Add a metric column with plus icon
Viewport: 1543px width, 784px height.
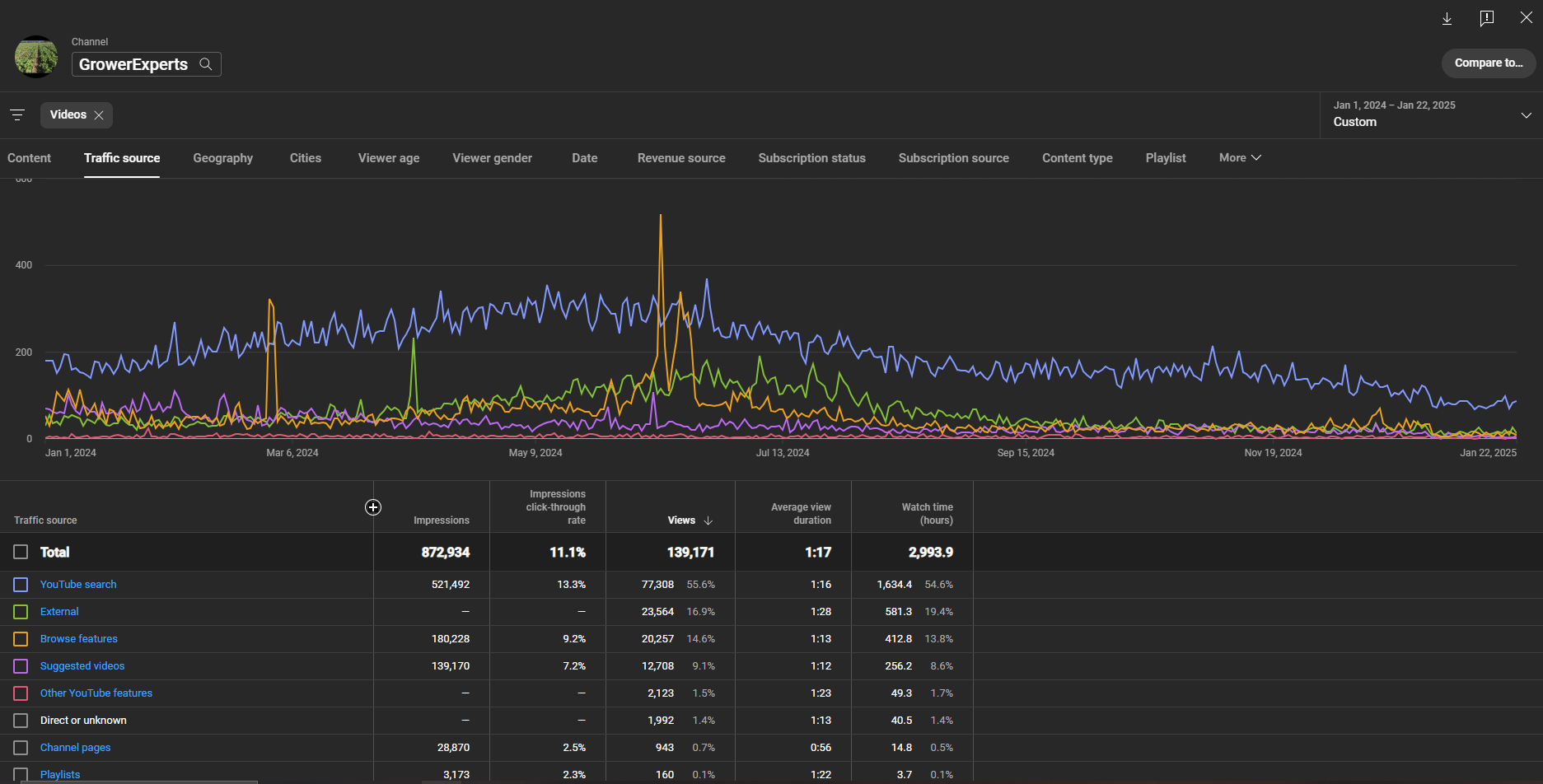373,507
